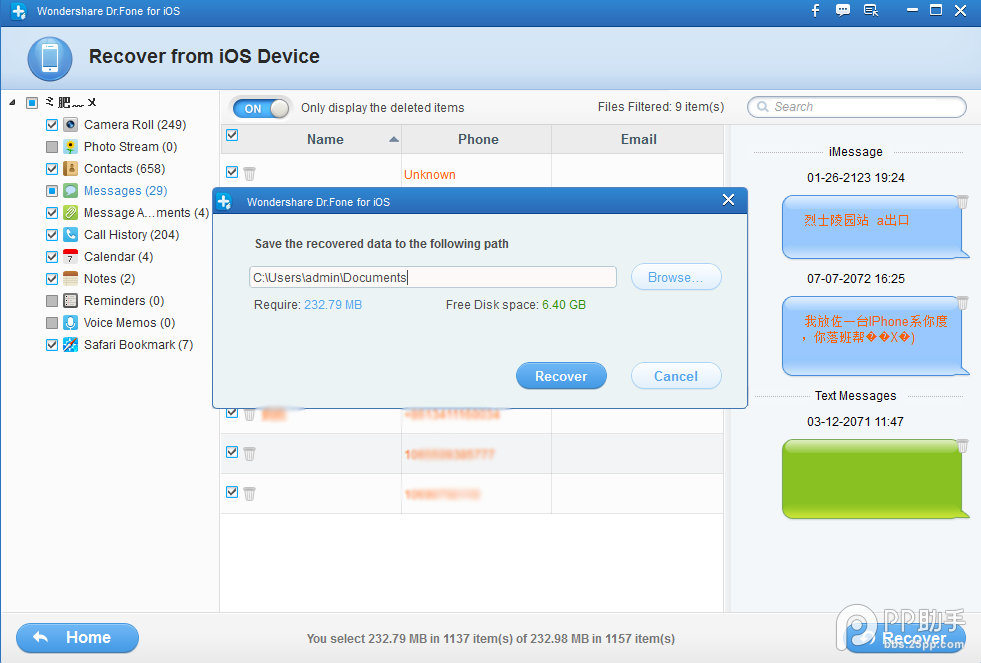Click the Safari Bookmark compass icon
Viewport: 981px width, 663px height.
pos(71,345)
